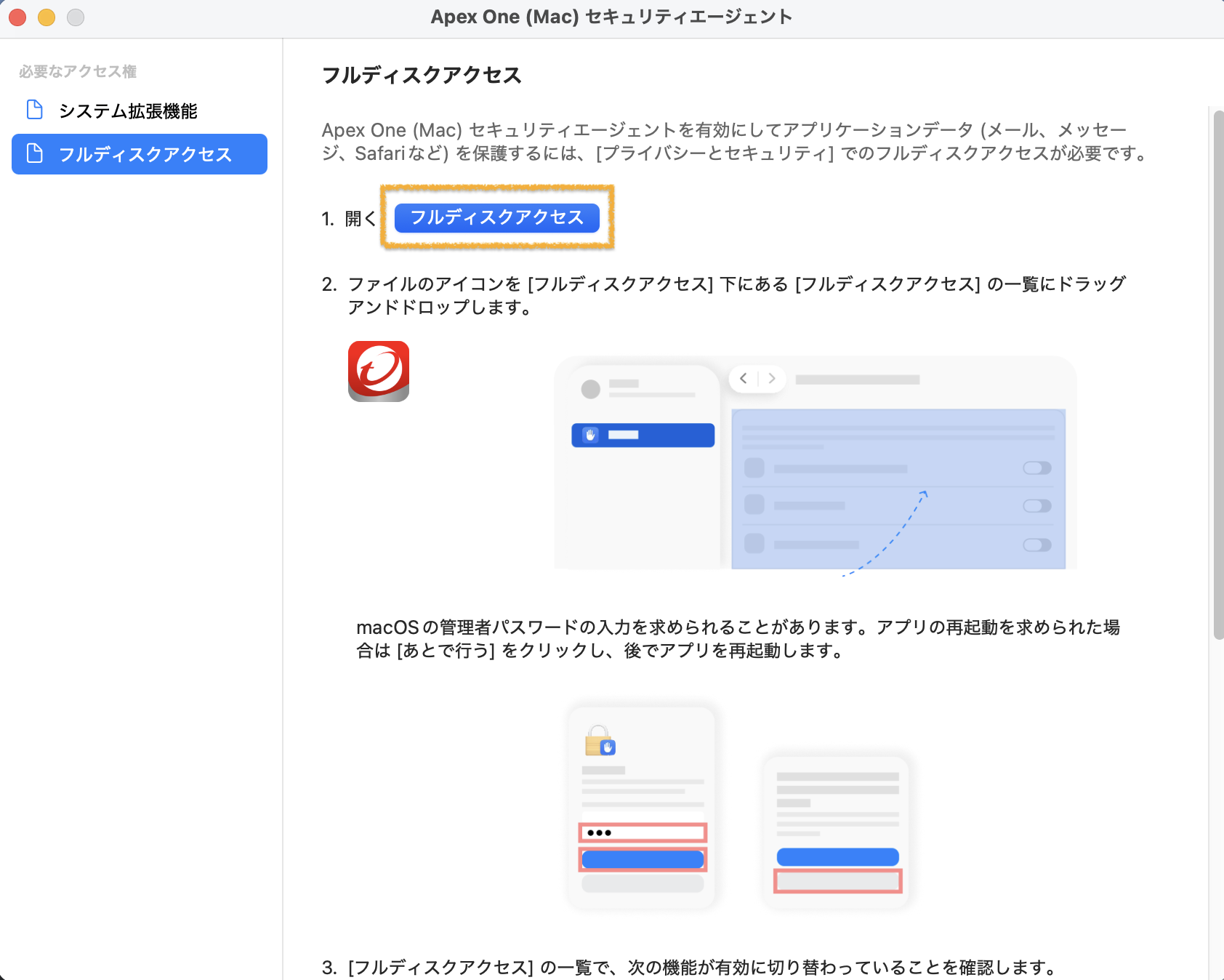Toggle the second switch in the illustrated list

pyautogui.click(x=1036, y=506)
